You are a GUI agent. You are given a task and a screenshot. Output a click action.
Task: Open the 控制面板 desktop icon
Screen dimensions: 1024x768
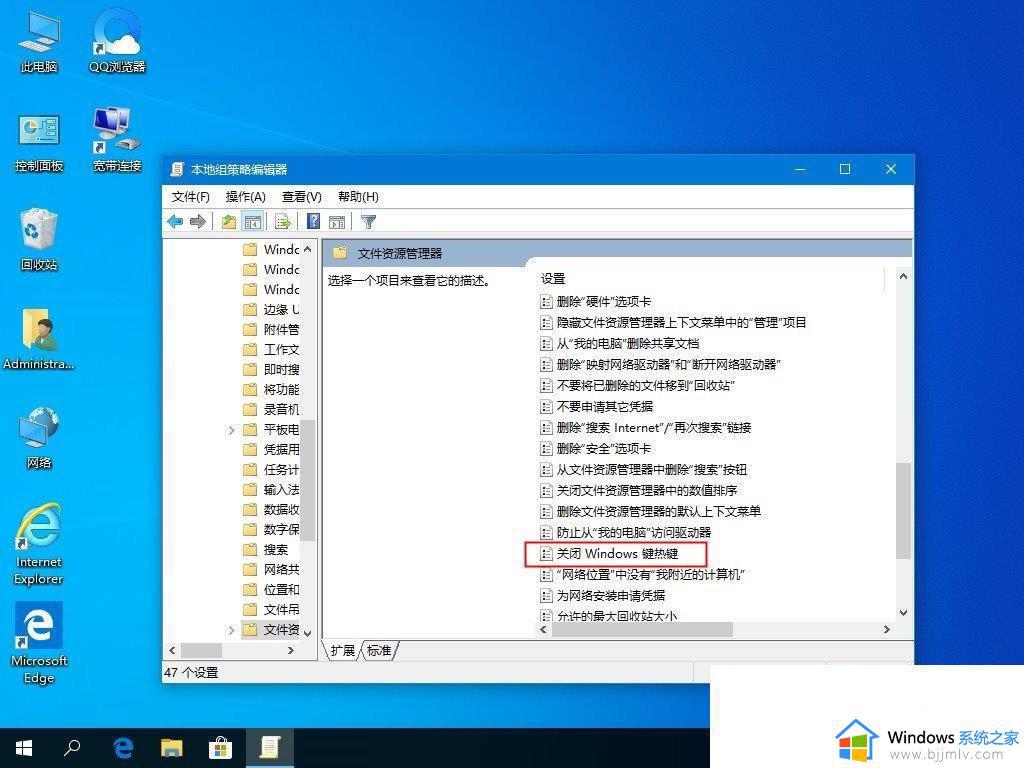click(39, 142)
